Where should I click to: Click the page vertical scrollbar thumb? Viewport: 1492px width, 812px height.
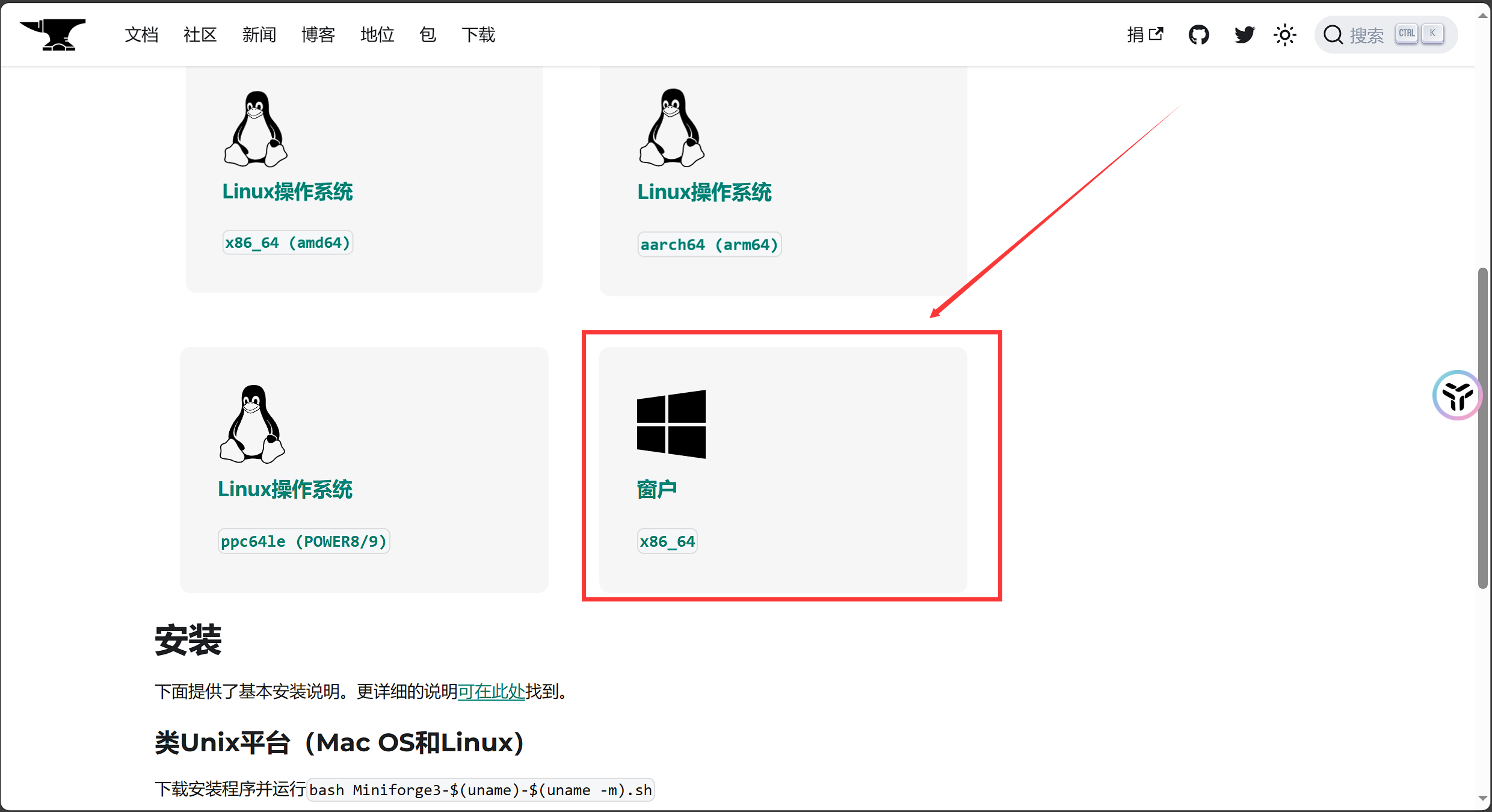click(x=1483, y=428)
